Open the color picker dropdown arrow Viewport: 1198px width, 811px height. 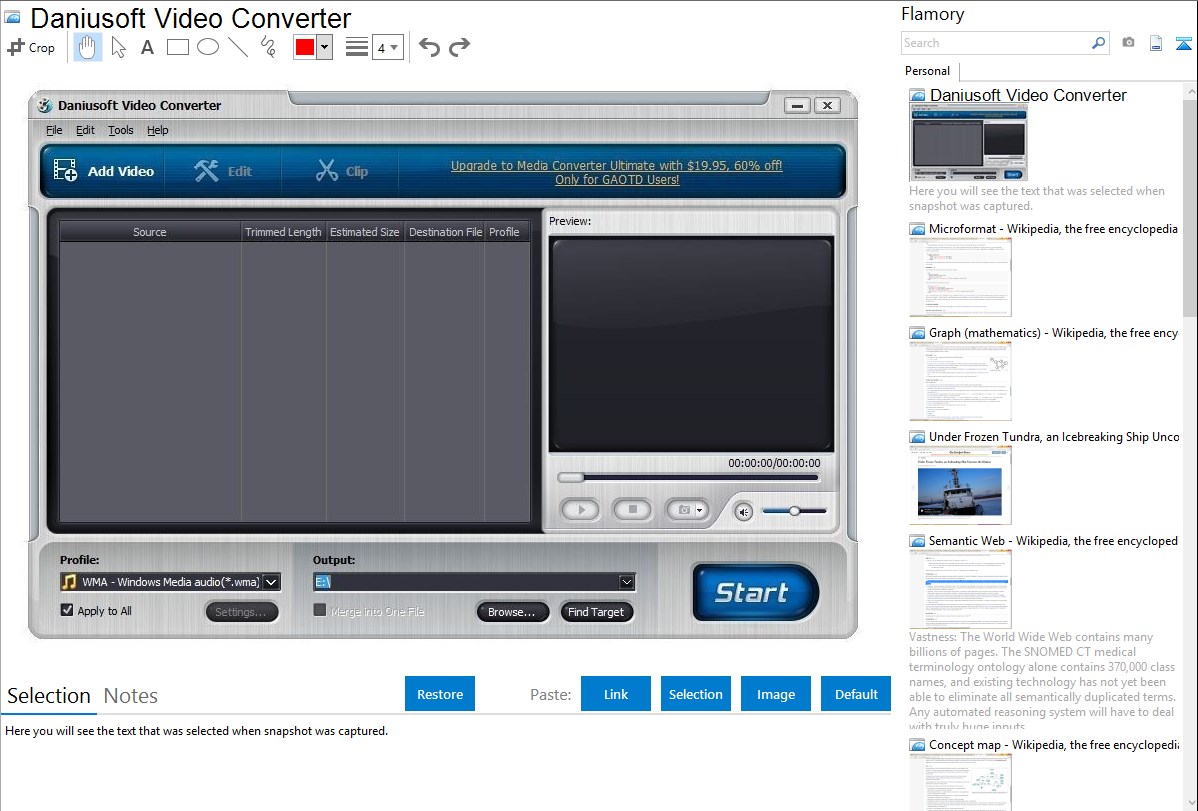point(324,47)
